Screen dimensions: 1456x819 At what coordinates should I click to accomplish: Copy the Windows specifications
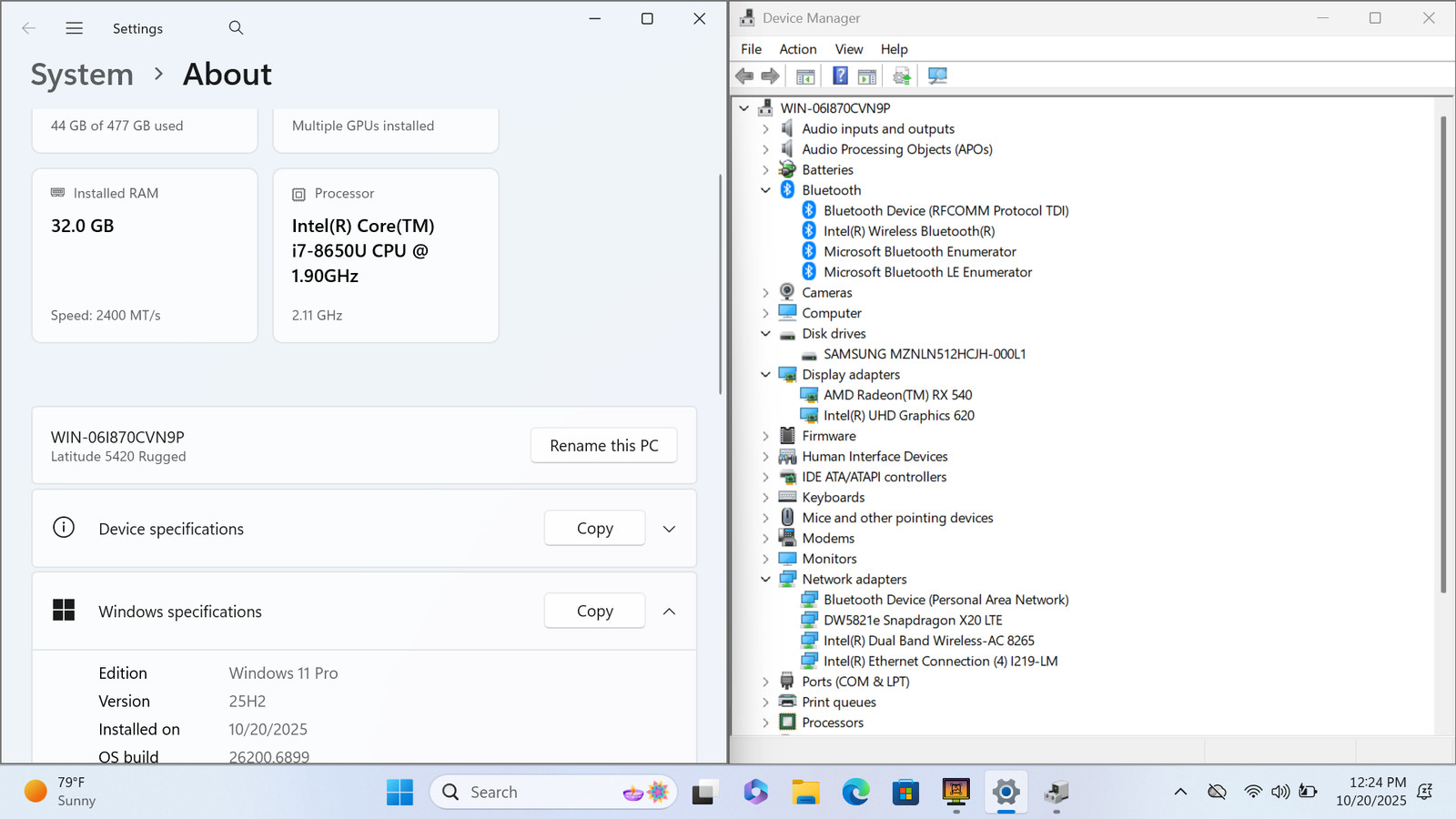tap(595, 612)
